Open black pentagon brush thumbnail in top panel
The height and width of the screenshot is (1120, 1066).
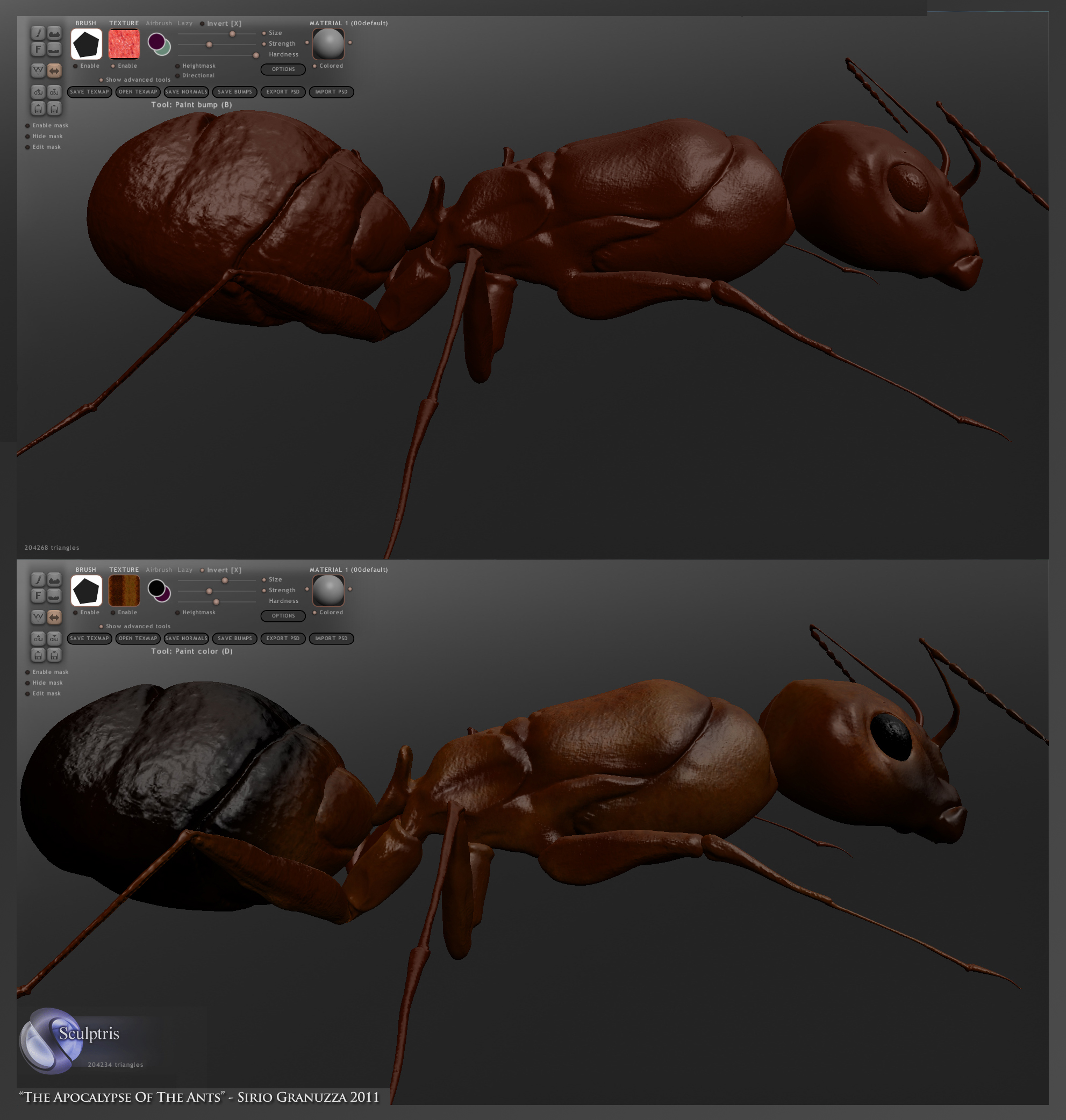point(87,44)
